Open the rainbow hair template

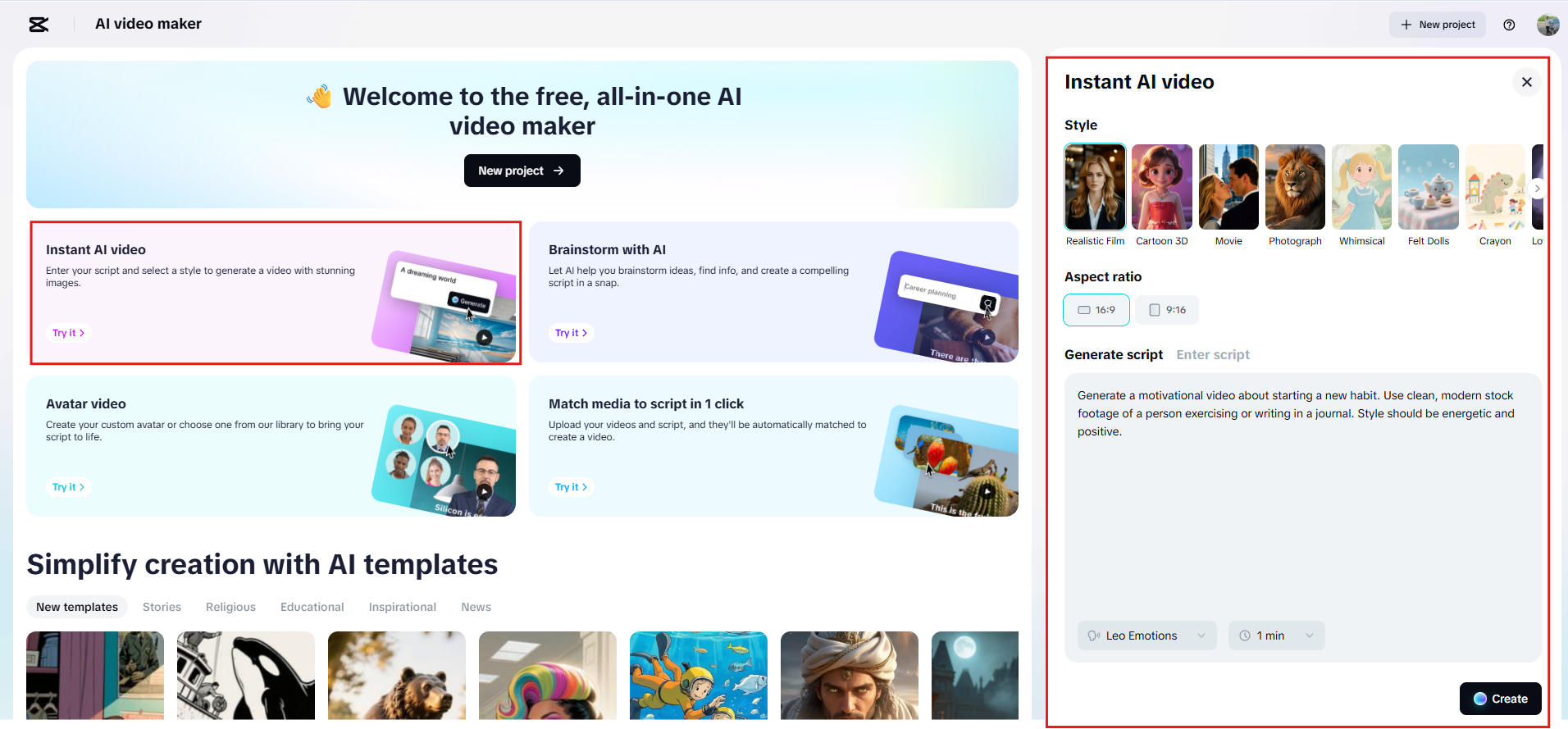[548, 676]
